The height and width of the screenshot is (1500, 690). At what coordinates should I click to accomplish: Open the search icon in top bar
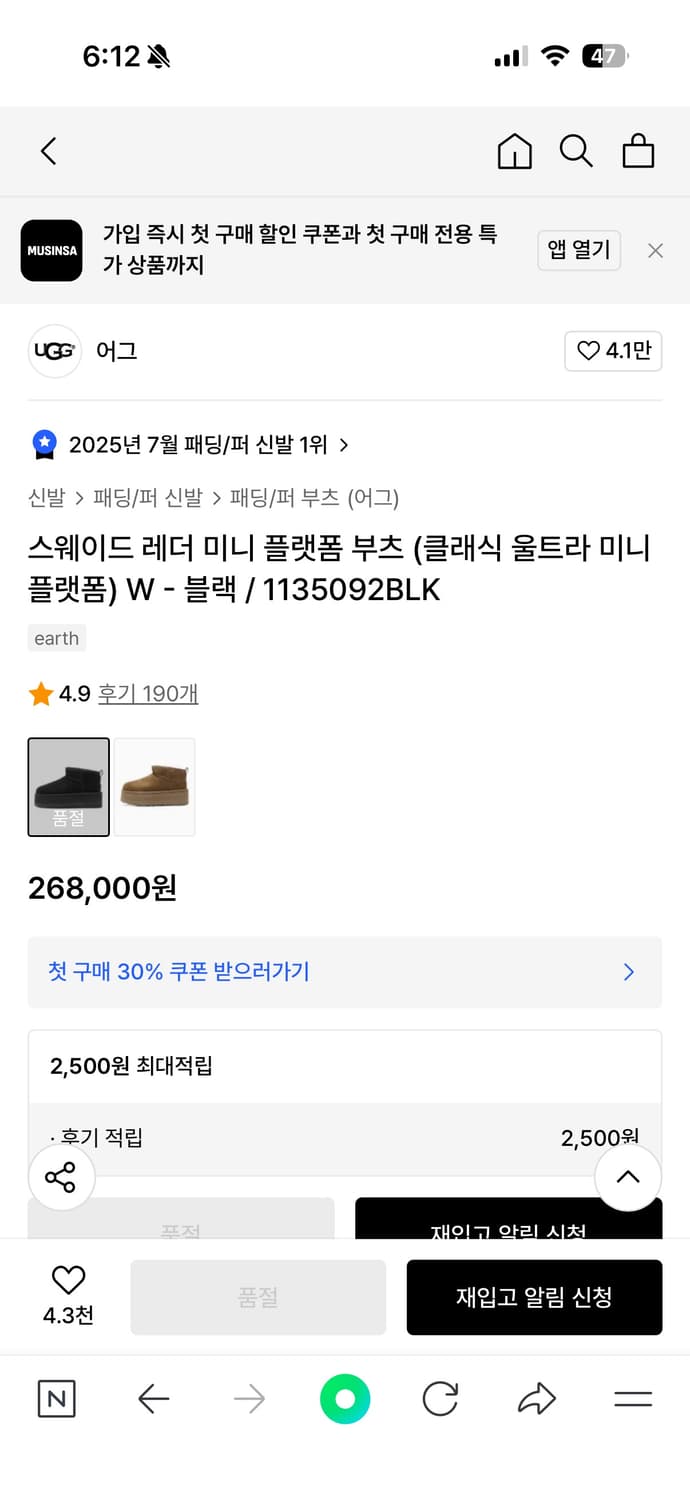coord(576,151)
